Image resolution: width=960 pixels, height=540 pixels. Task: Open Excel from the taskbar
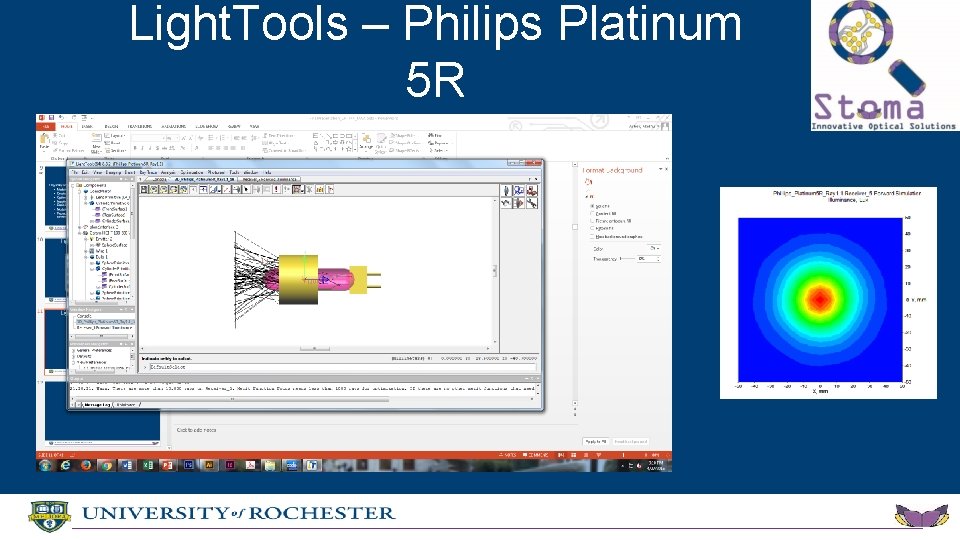click(x=148, y=465)
